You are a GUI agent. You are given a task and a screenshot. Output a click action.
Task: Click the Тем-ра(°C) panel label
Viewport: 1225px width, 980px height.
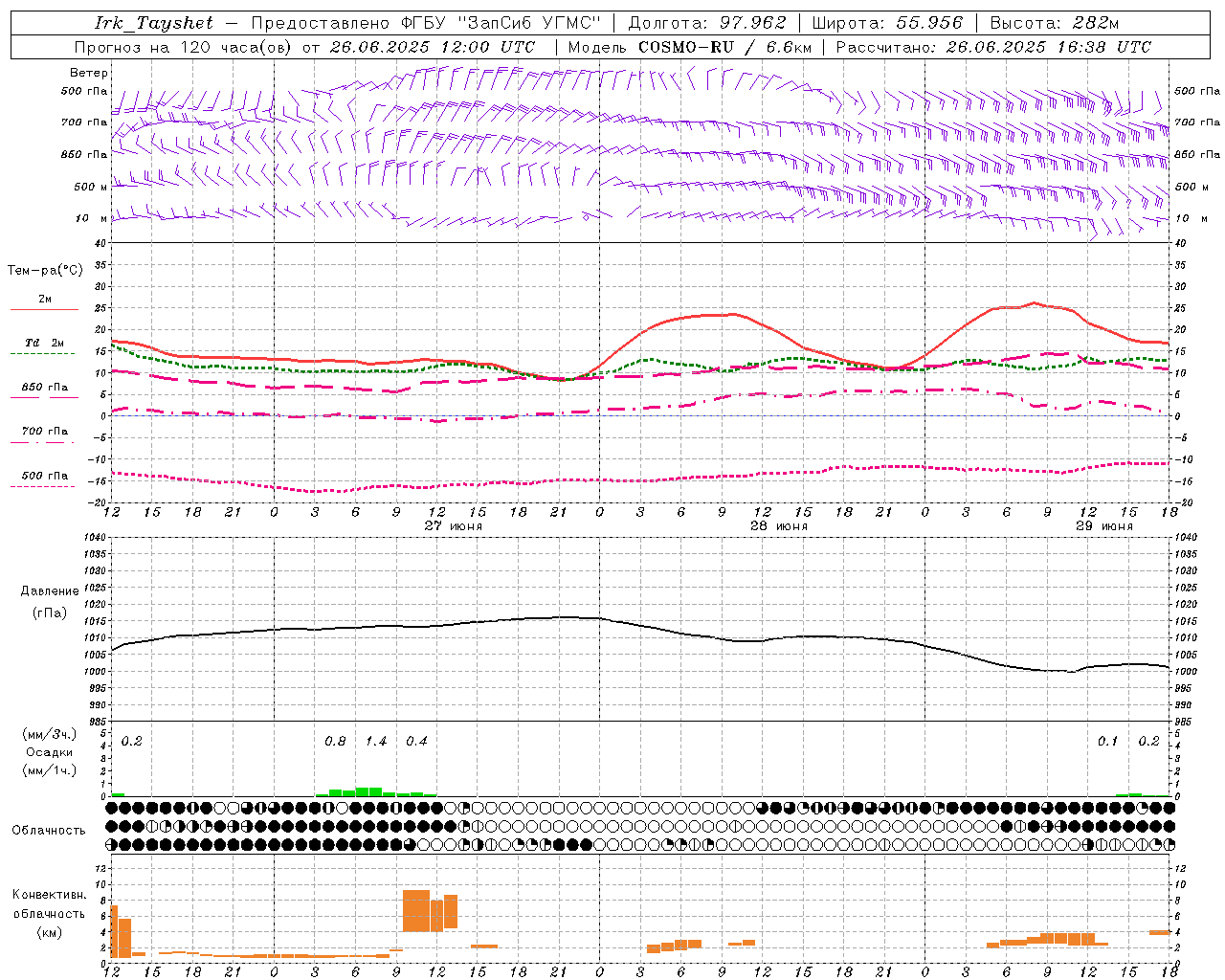[45, 271]
